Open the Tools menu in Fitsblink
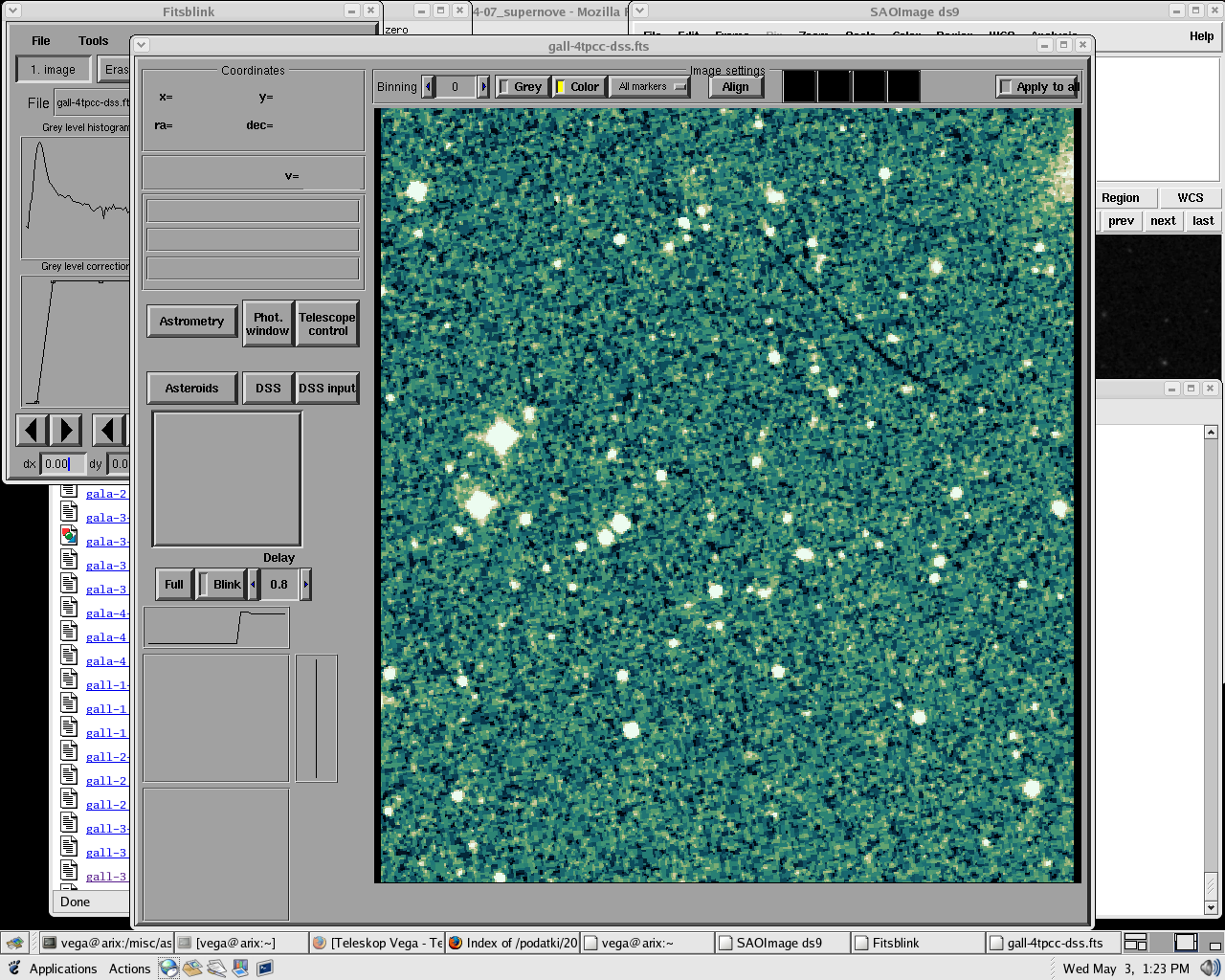1225x980 pixels. [93, 40]
